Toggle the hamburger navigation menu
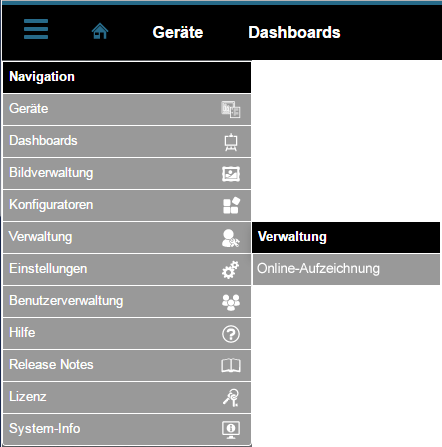This screenshot has height=447, width=442. point(36,29)
